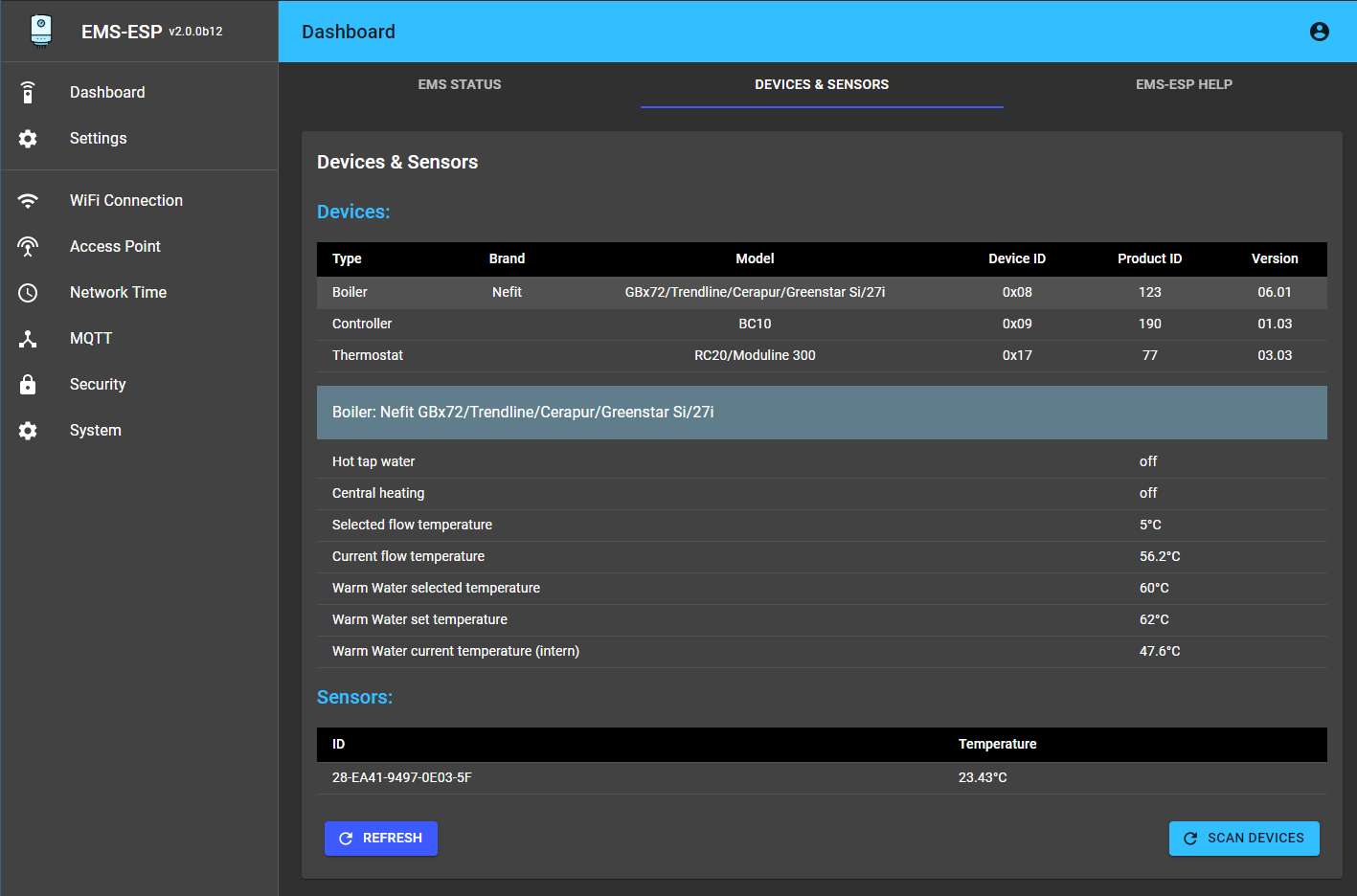This screenshot has height=896, width=1357.
Task: Click the Security lock icon
Action: tap(28, 385)
